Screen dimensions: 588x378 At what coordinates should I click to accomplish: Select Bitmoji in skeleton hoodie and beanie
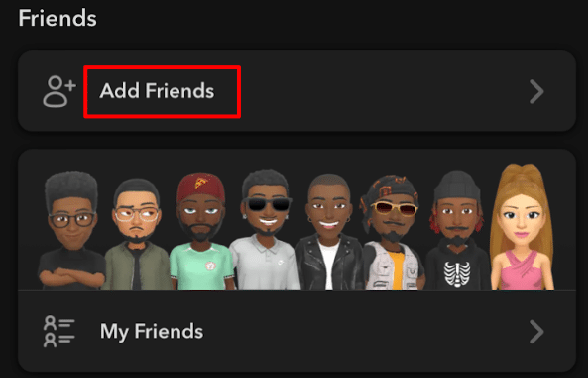tap(457, 230)
